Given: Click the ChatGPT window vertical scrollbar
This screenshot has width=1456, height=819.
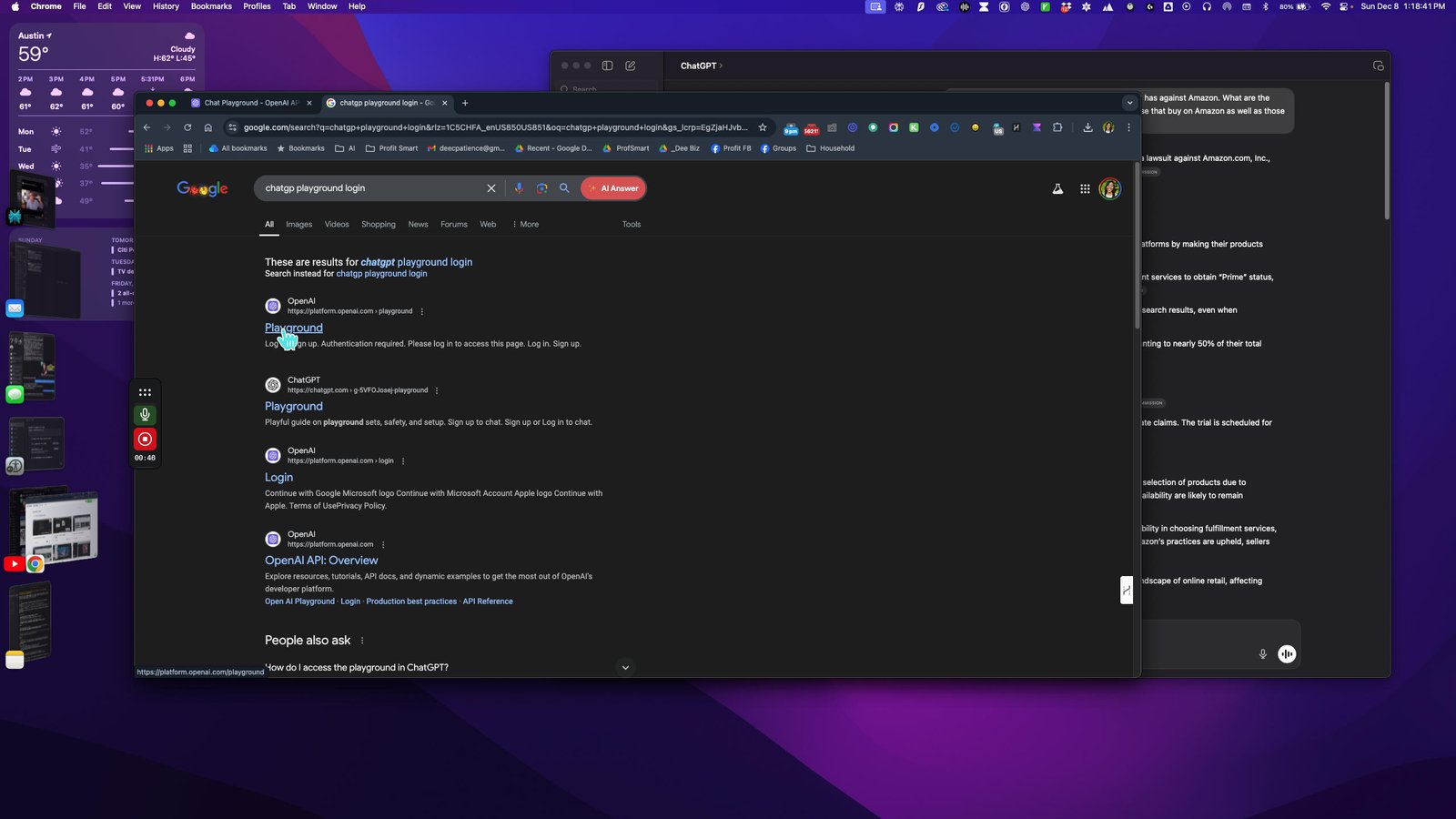Looking at the screenshot, I should click(1386, 151).
